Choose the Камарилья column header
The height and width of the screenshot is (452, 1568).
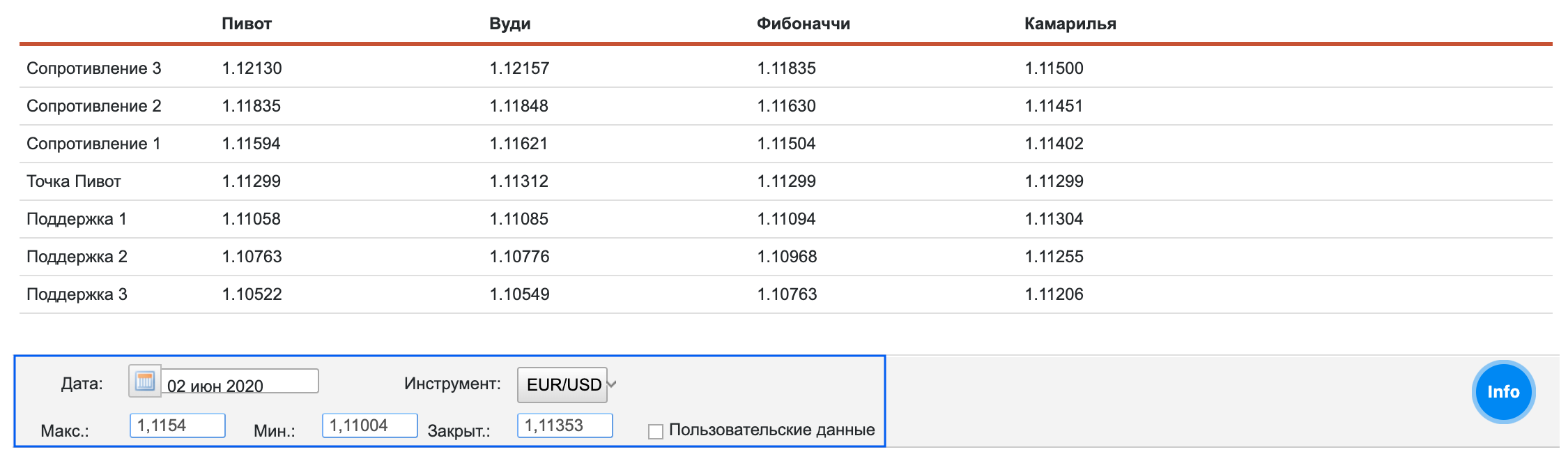(x=1070, y=24)
